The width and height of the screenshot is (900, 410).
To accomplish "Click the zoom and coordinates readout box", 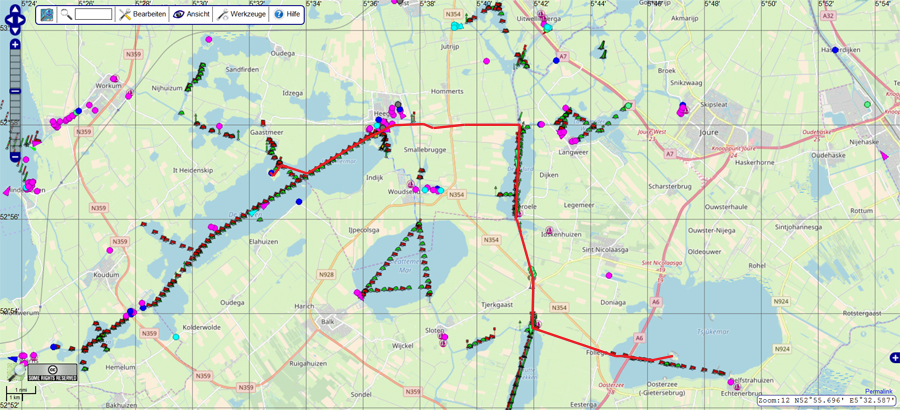I will tap(825, 400).
